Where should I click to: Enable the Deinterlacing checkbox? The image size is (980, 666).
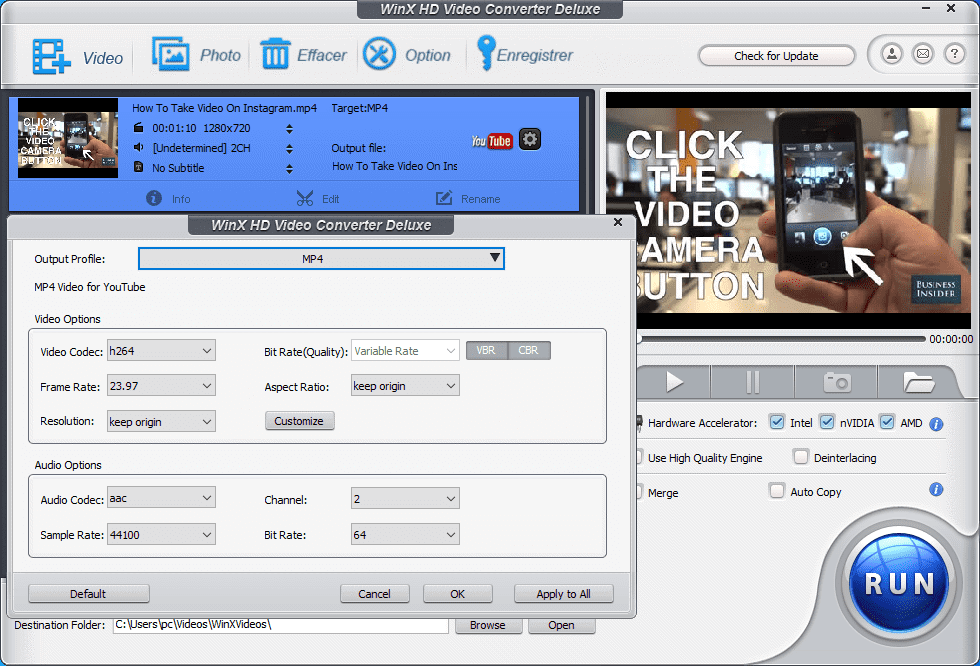coord(800,457)
